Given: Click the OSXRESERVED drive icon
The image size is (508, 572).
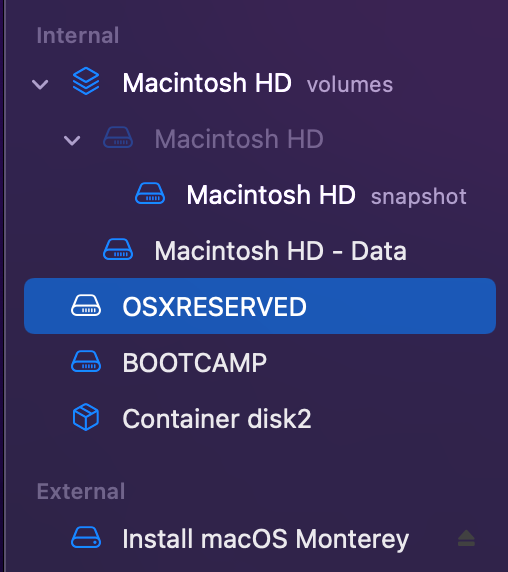Looking at the screenshot, I should (x=86, y=305).
